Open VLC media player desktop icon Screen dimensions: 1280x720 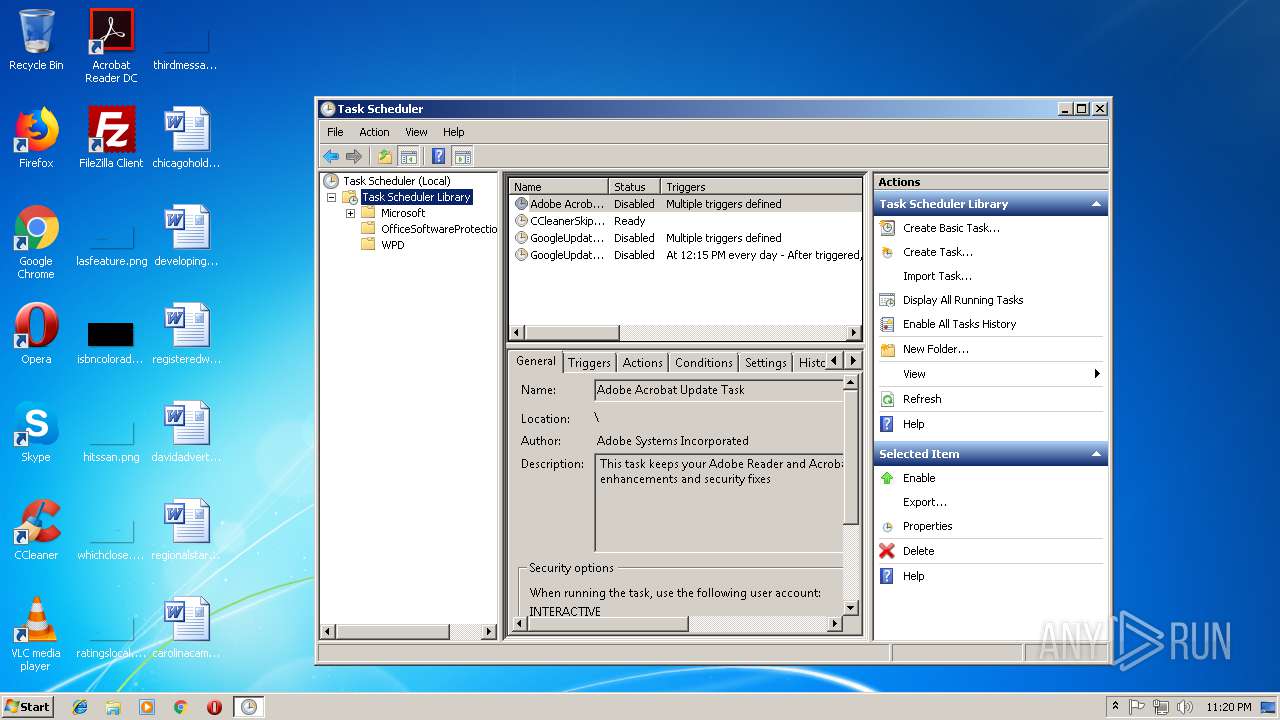[x=36, y=634]
